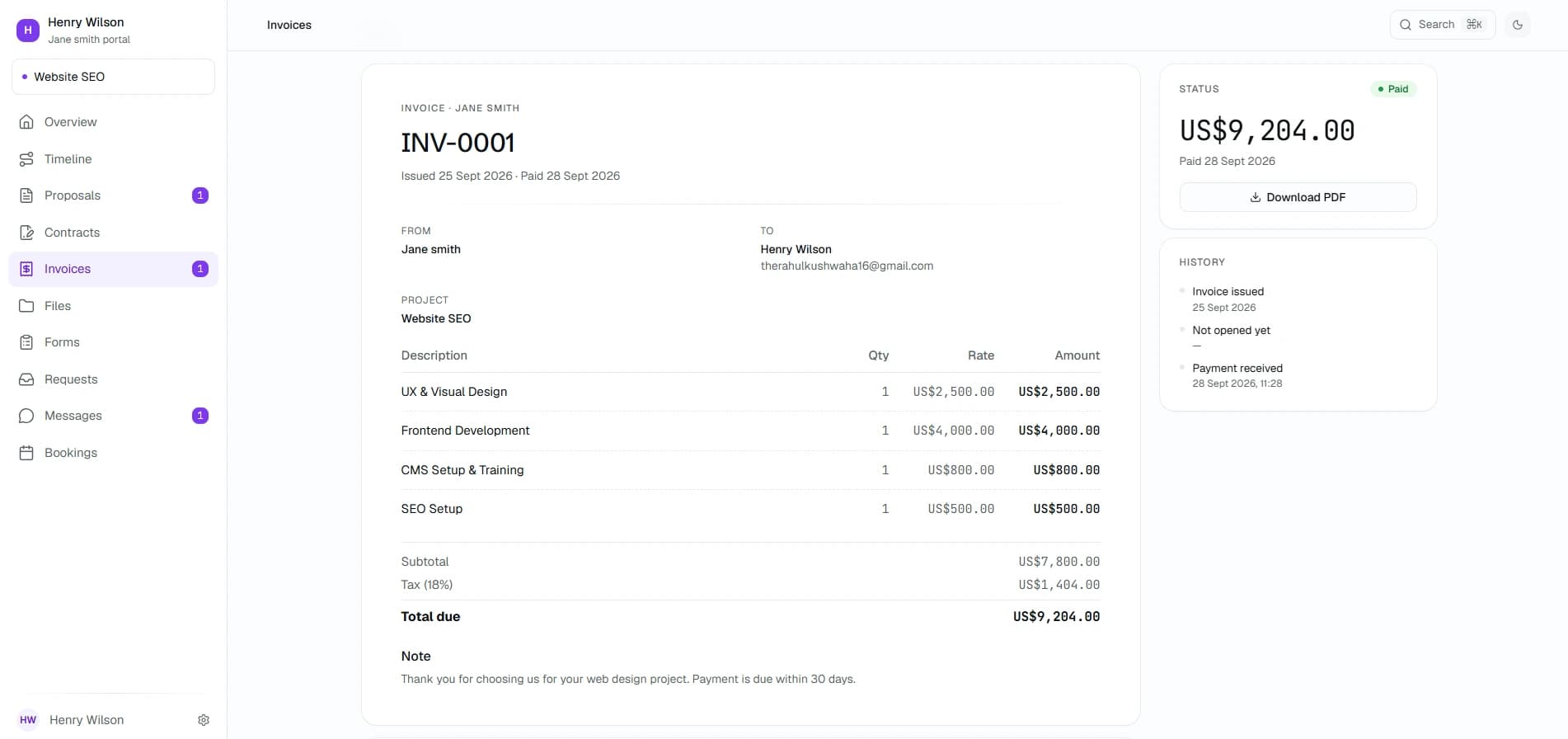Click the HW user avatar
The image size is (1568, 739).
[x=28, y=720]
